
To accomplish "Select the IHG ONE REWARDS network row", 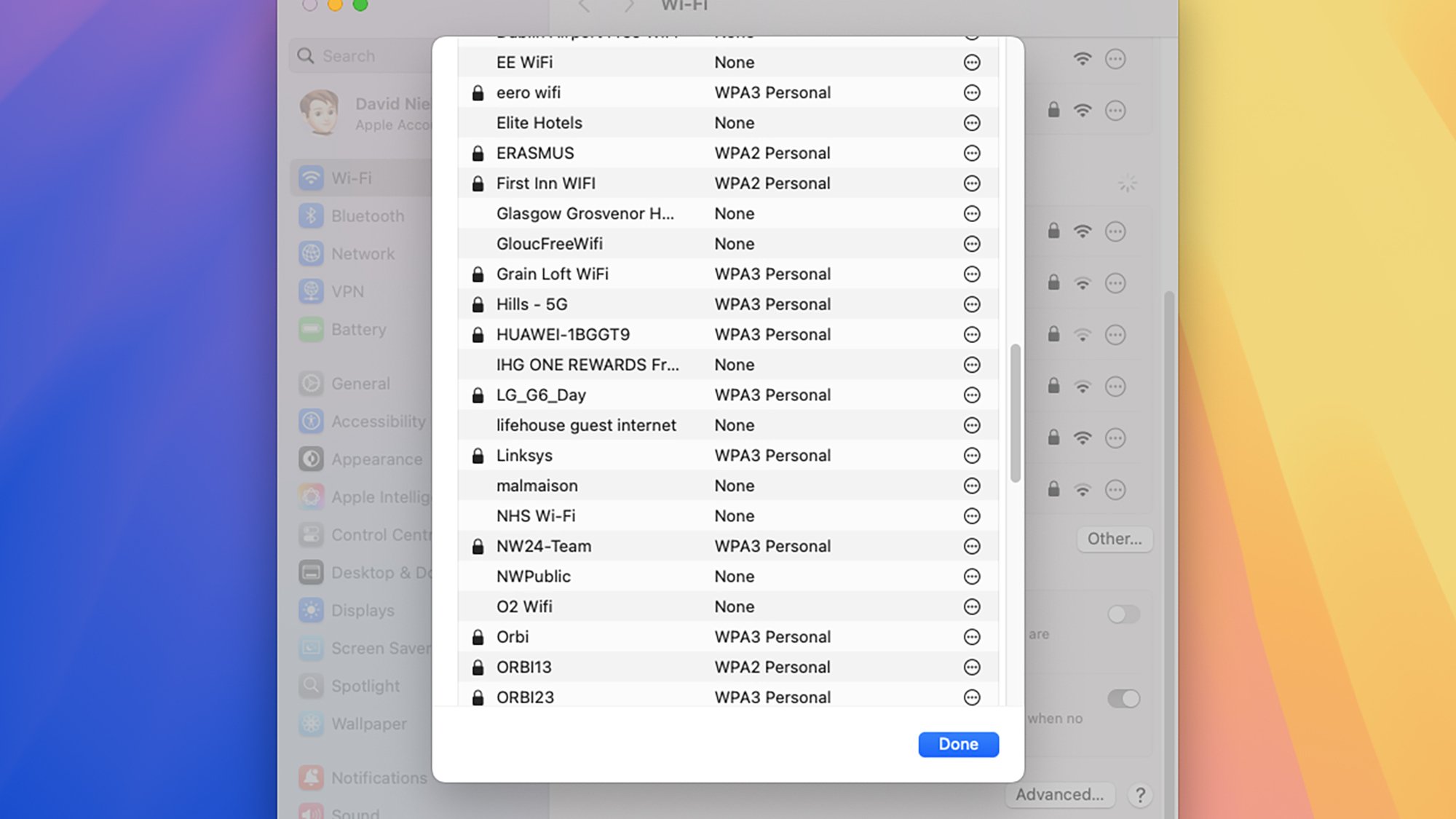I will pos(727,365).
